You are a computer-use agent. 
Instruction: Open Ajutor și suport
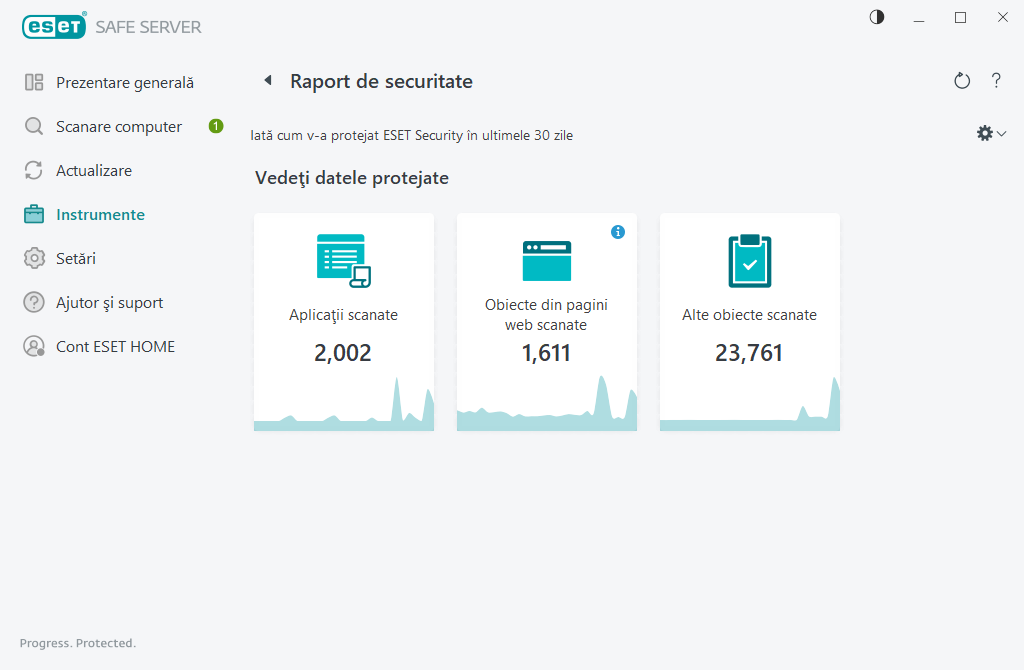(109, 303)
